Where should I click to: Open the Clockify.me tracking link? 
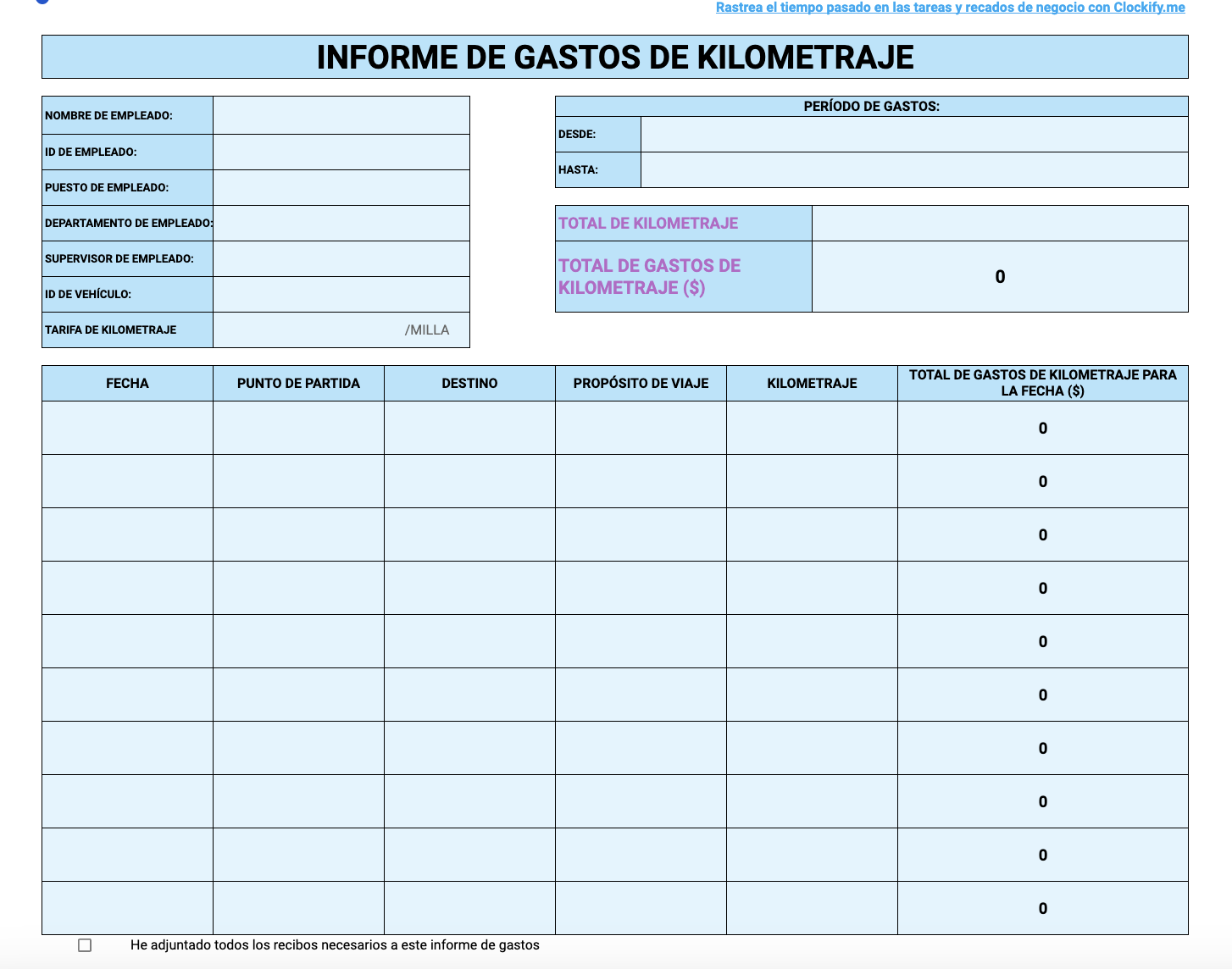click(x=950, y=8)
